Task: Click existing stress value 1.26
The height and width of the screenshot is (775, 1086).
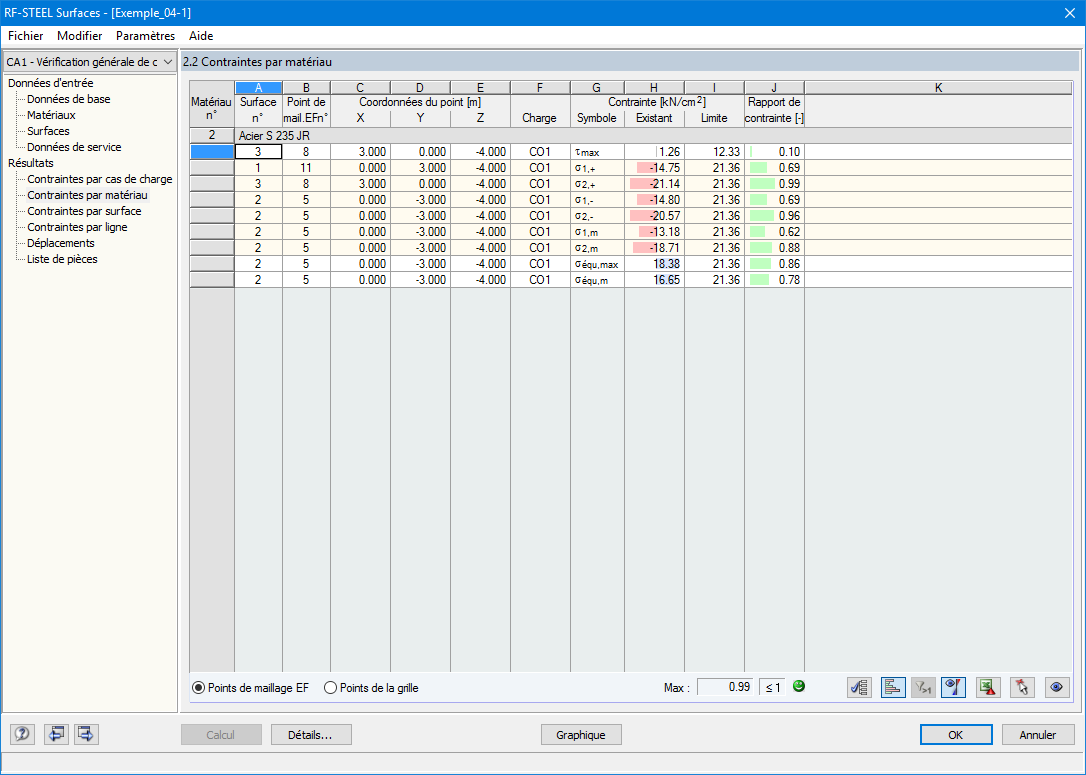Action: coord(654,152)
